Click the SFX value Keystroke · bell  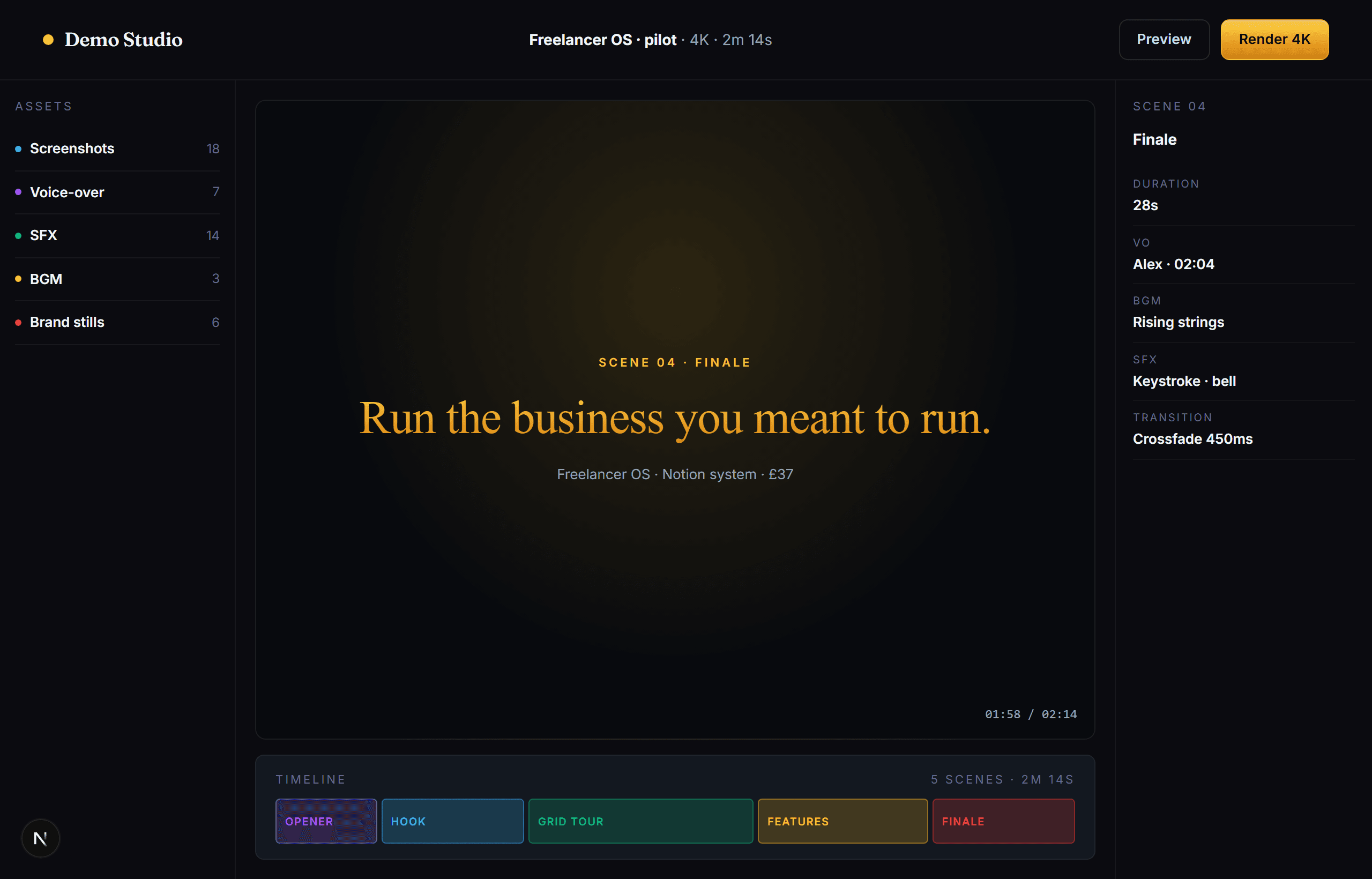tap(1184, 381)
